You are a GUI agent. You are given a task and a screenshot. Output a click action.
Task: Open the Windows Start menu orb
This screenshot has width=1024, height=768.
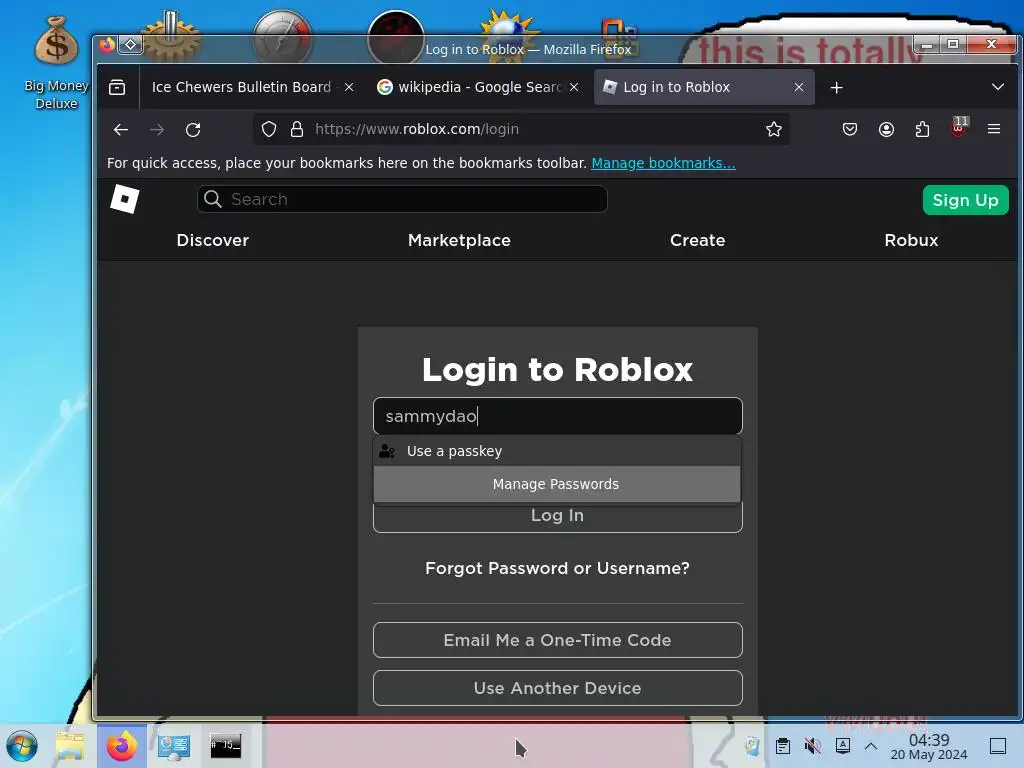tap(22, 746)
